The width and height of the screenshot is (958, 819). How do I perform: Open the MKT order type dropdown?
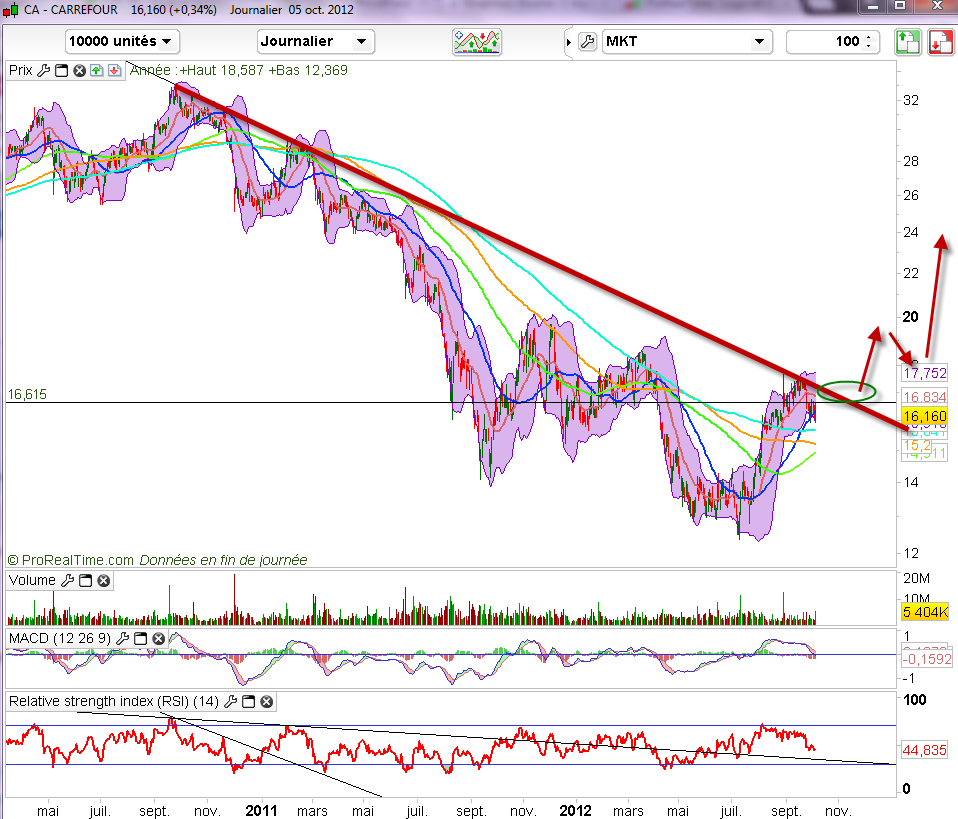point(687,41)
